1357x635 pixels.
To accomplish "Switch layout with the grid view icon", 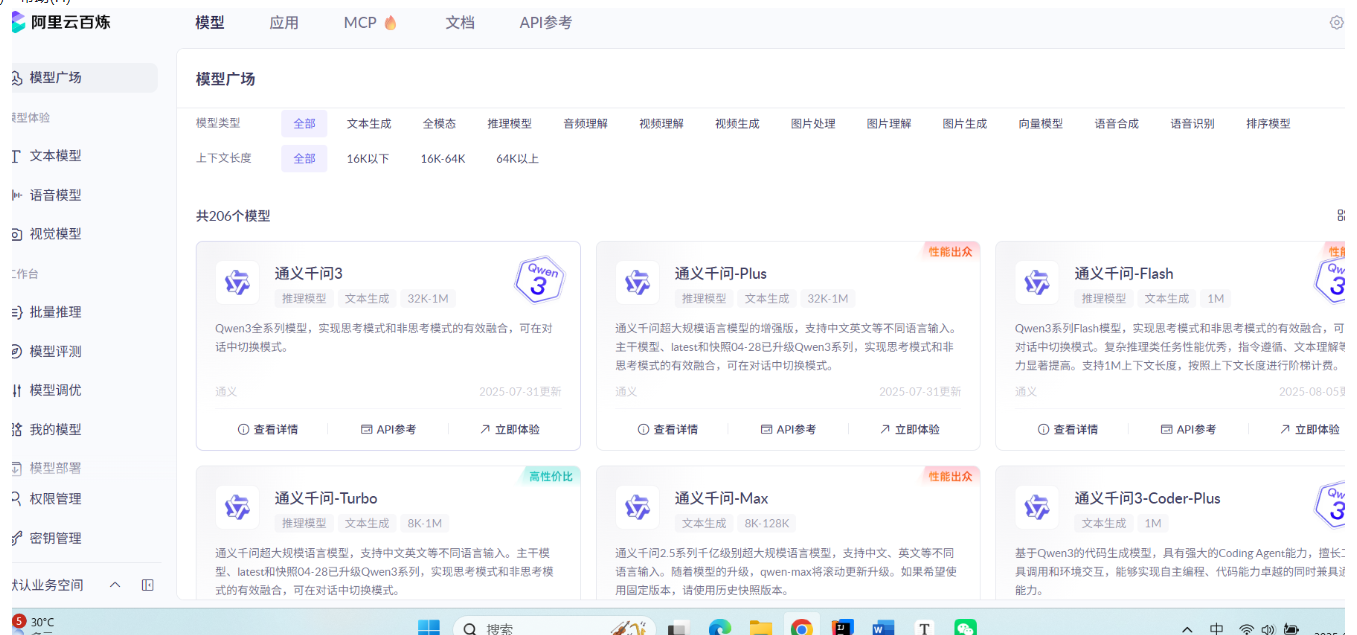I will pos(1340,215).
